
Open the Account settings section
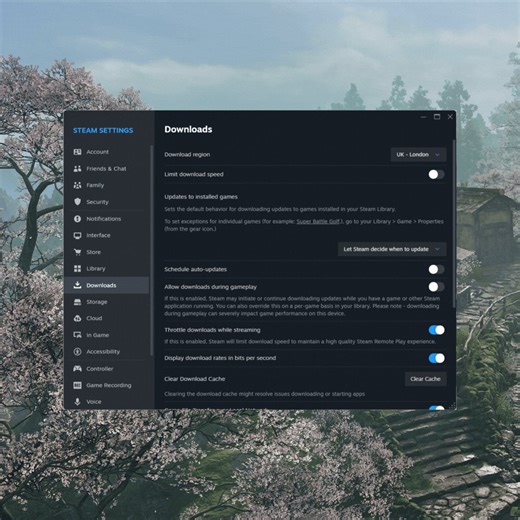(x=107, y=152)
